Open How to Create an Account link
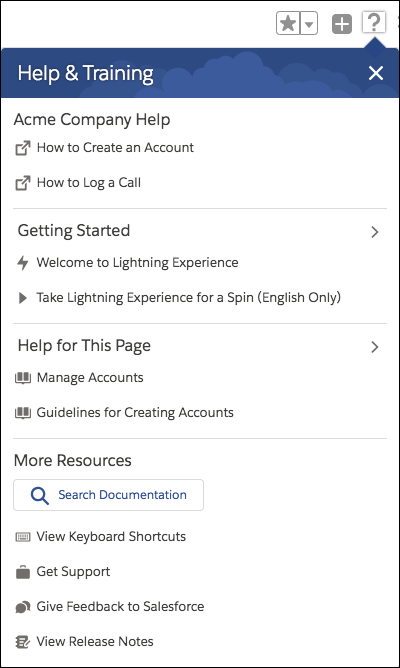The height and width of the screenshot is (668, 400). tap(115, 147)
